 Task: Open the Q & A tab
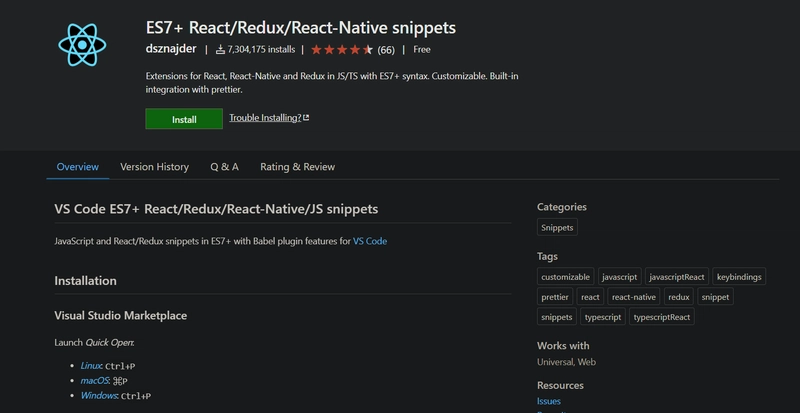(224, 167)
